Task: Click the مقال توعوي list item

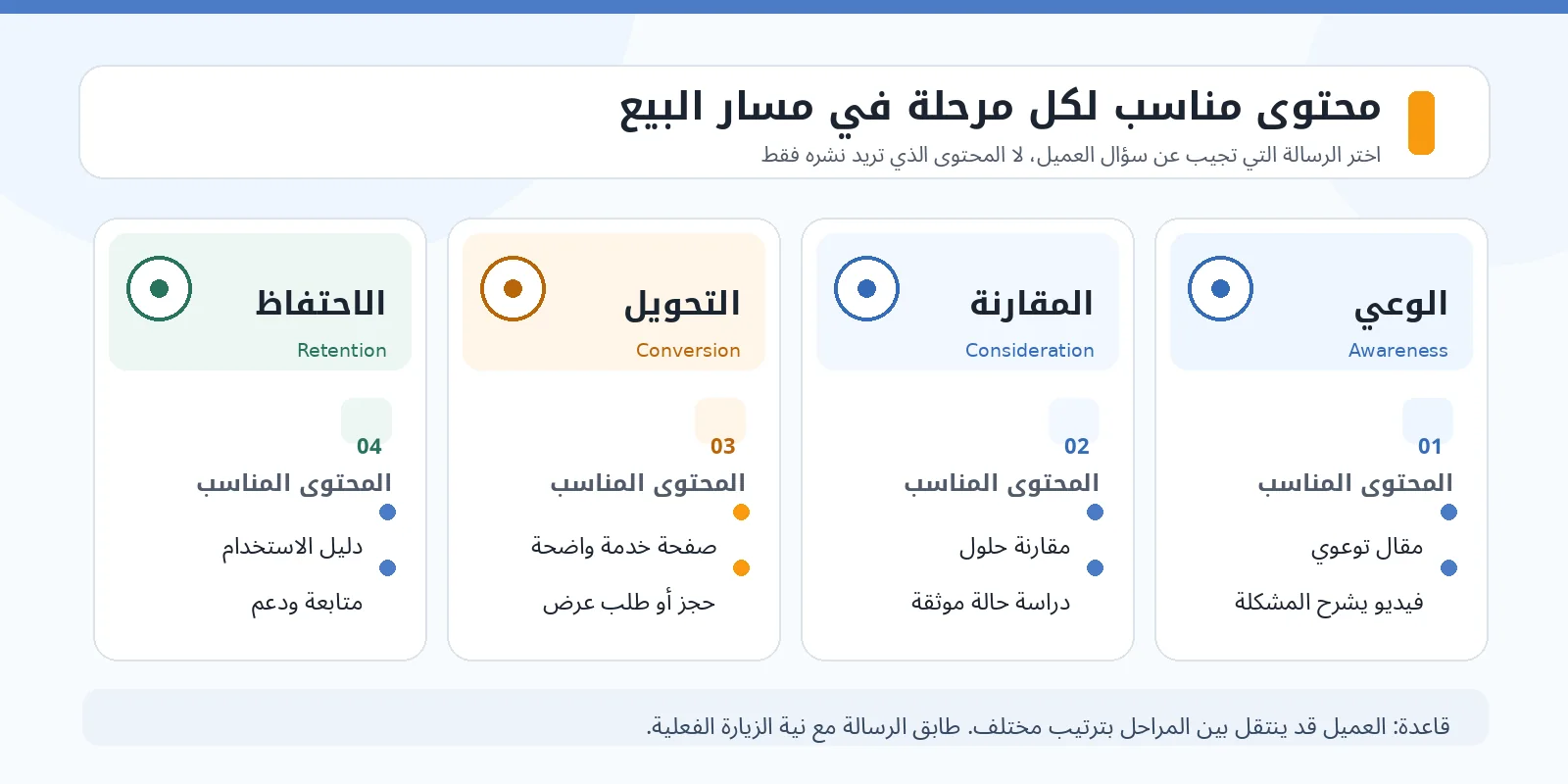Action: click(1367, 547)
